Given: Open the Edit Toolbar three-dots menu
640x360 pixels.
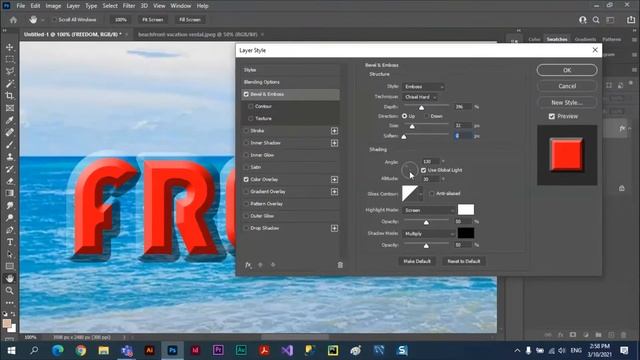Looking at the screenshot, I should pos(9,303).
